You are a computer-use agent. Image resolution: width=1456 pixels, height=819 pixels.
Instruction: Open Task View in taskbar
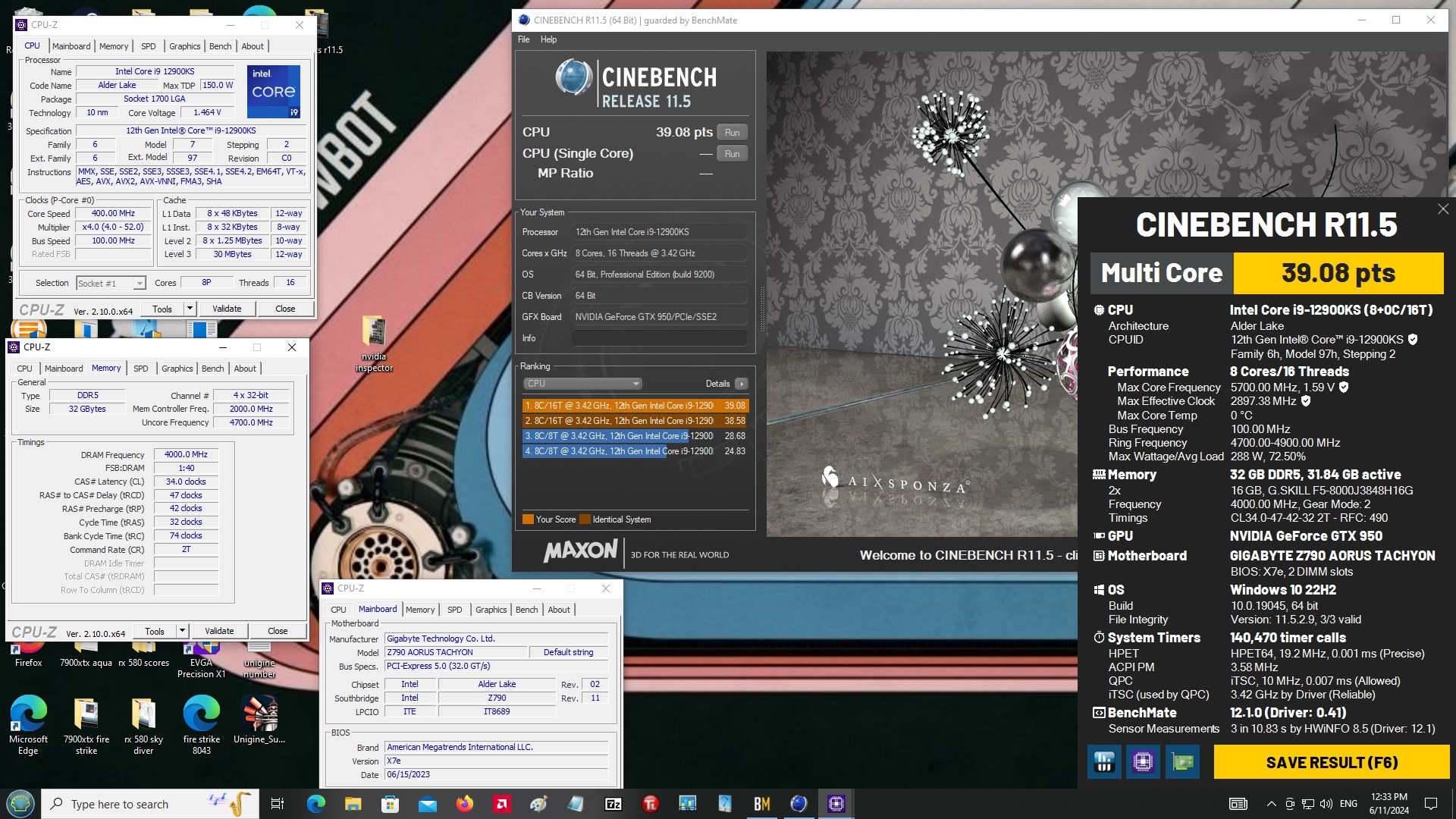278,804
